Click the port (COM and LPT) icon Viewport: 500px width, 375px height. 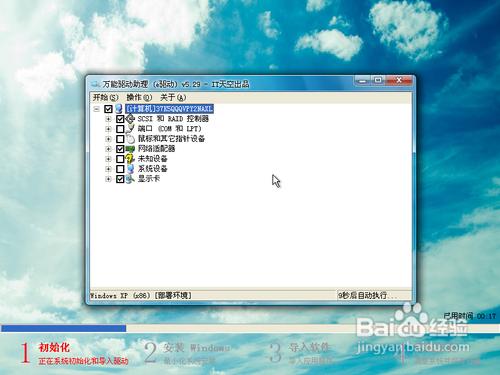click(x=130, y=129)
